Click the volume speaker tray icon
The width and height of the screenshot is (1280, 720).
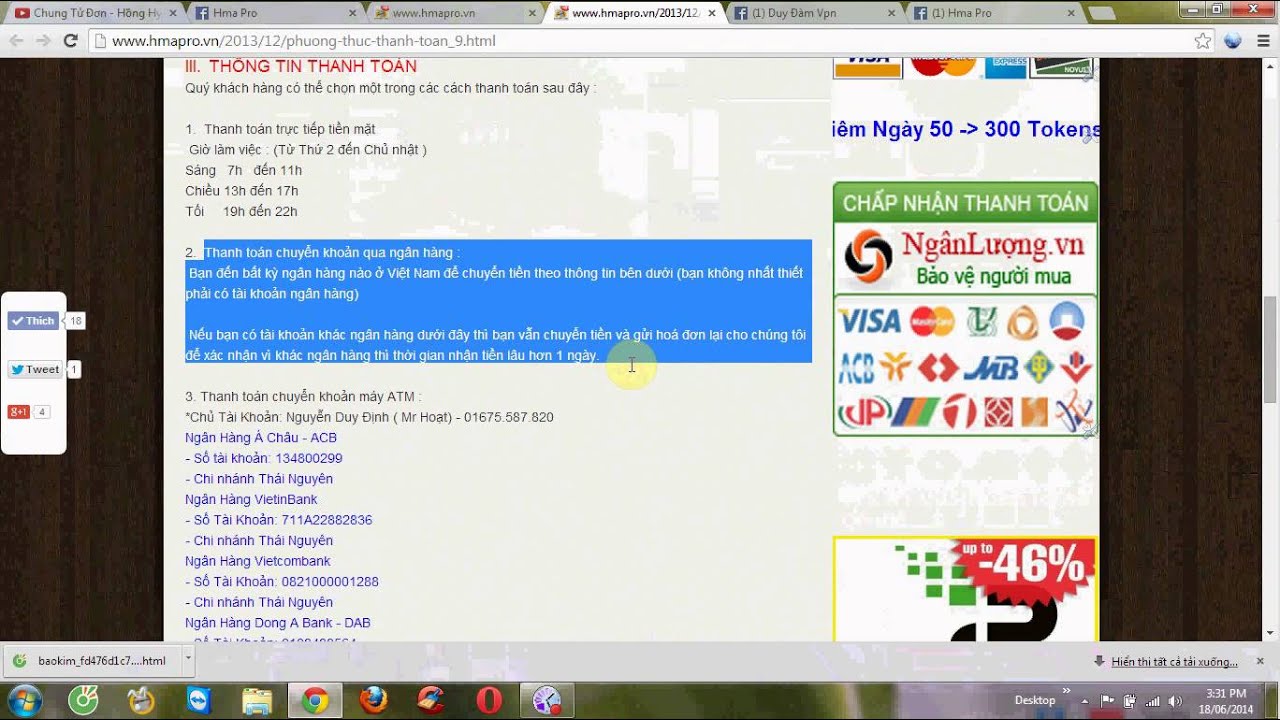(1174, 700)
